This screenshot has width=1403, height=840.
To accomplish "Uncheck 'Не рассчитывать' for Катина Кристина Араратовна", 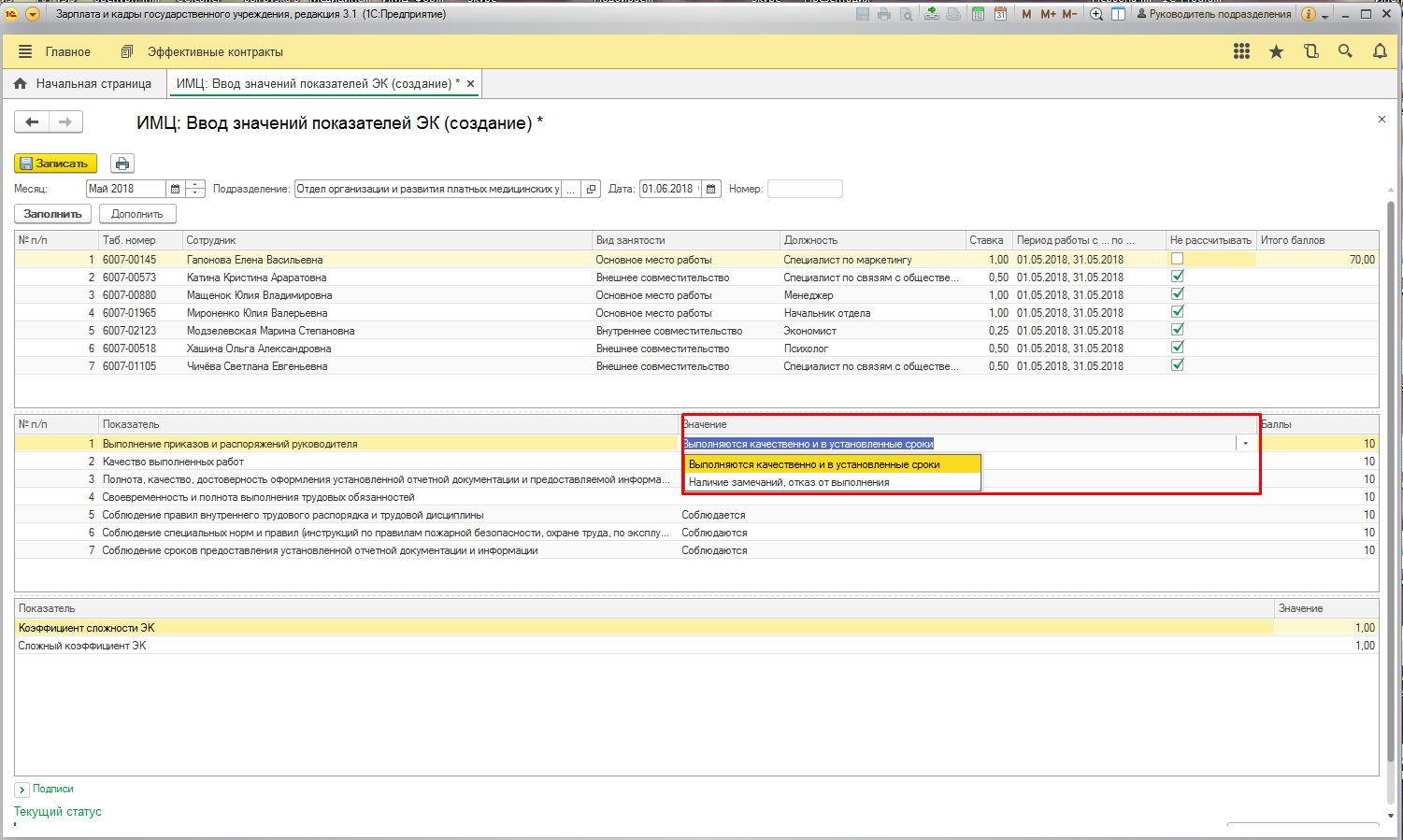I will pyautogui.click(x=1177, y=277).
